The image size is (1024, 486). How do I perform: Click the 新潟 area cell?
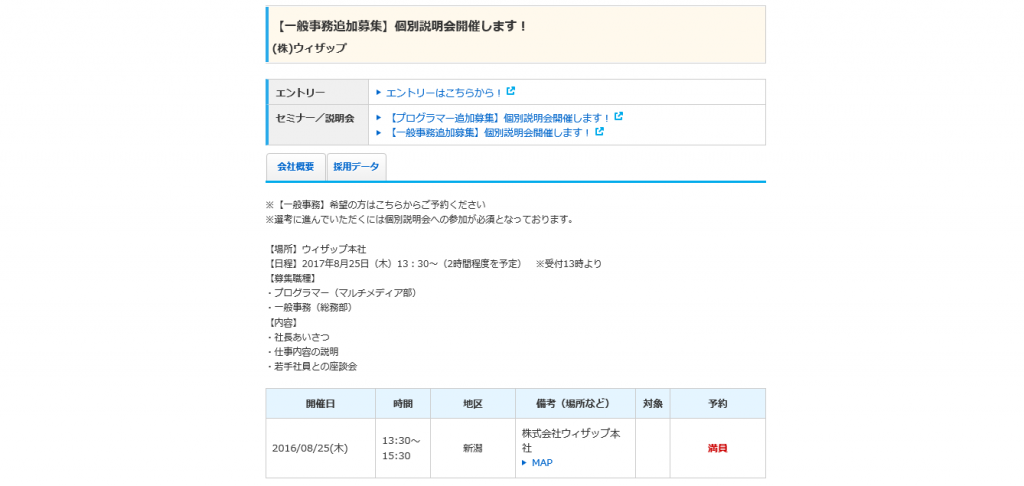click(473, 448)
